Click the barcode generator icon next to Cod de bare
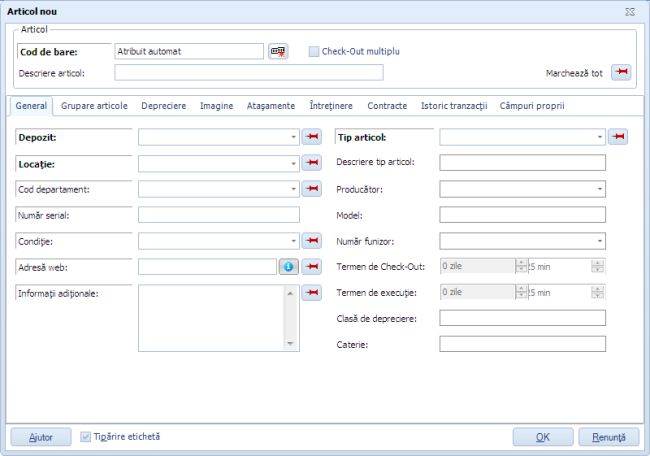This screenshot has height=456, width=650. pyautogui.click(x=277, y=51)
